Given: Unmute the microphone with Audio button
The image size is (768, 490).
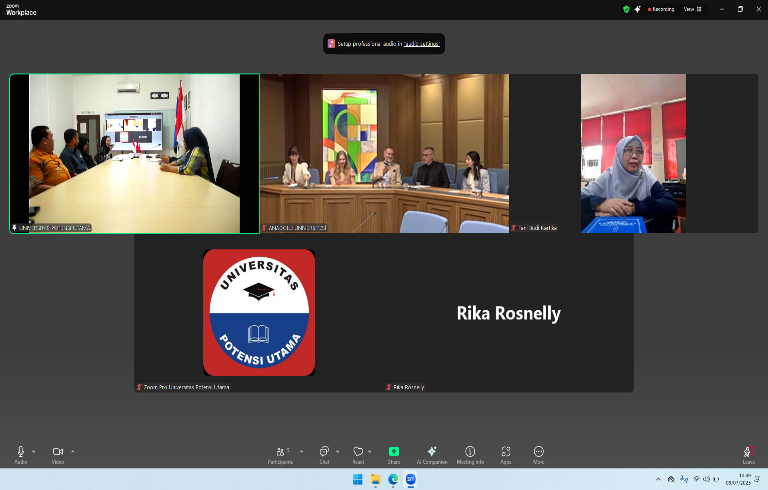Looking at the screenshot, I should coord(20,452).
